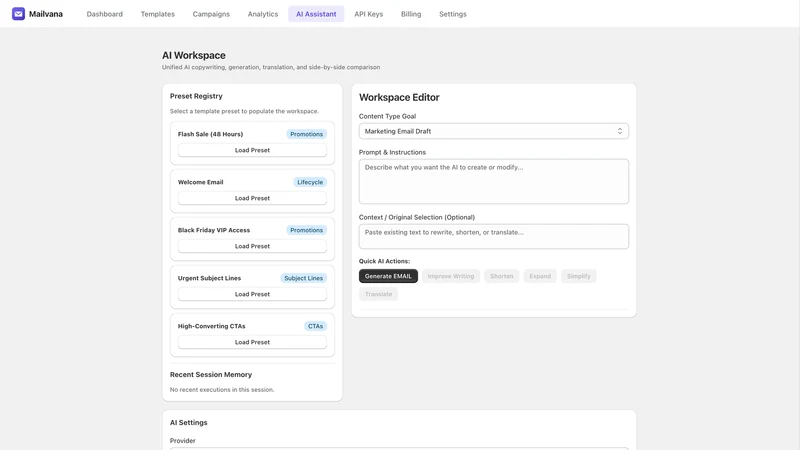Image resolution: width=800 pixels, height=450 pixels.
Task: Click 'No recent executions in this session.' text
Action: [222, 390]
